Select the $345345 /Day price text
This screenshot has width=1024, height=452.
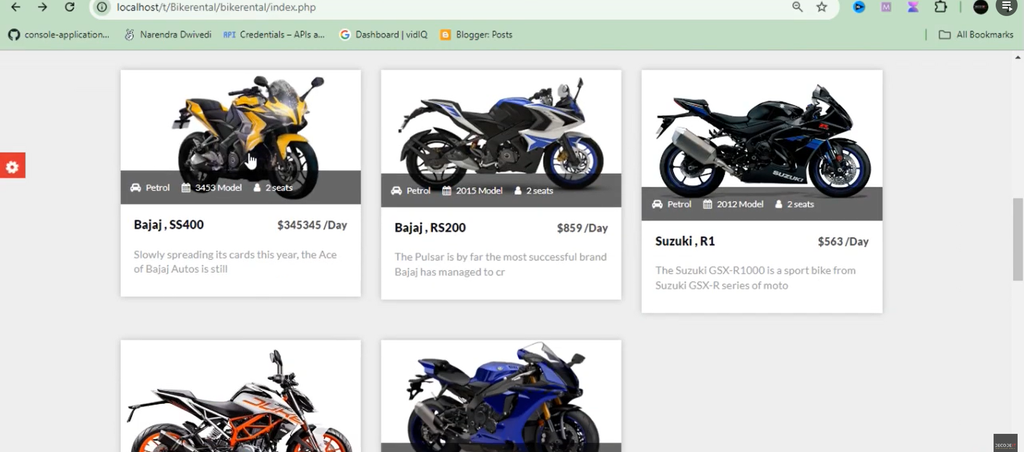tap(312, 225)
